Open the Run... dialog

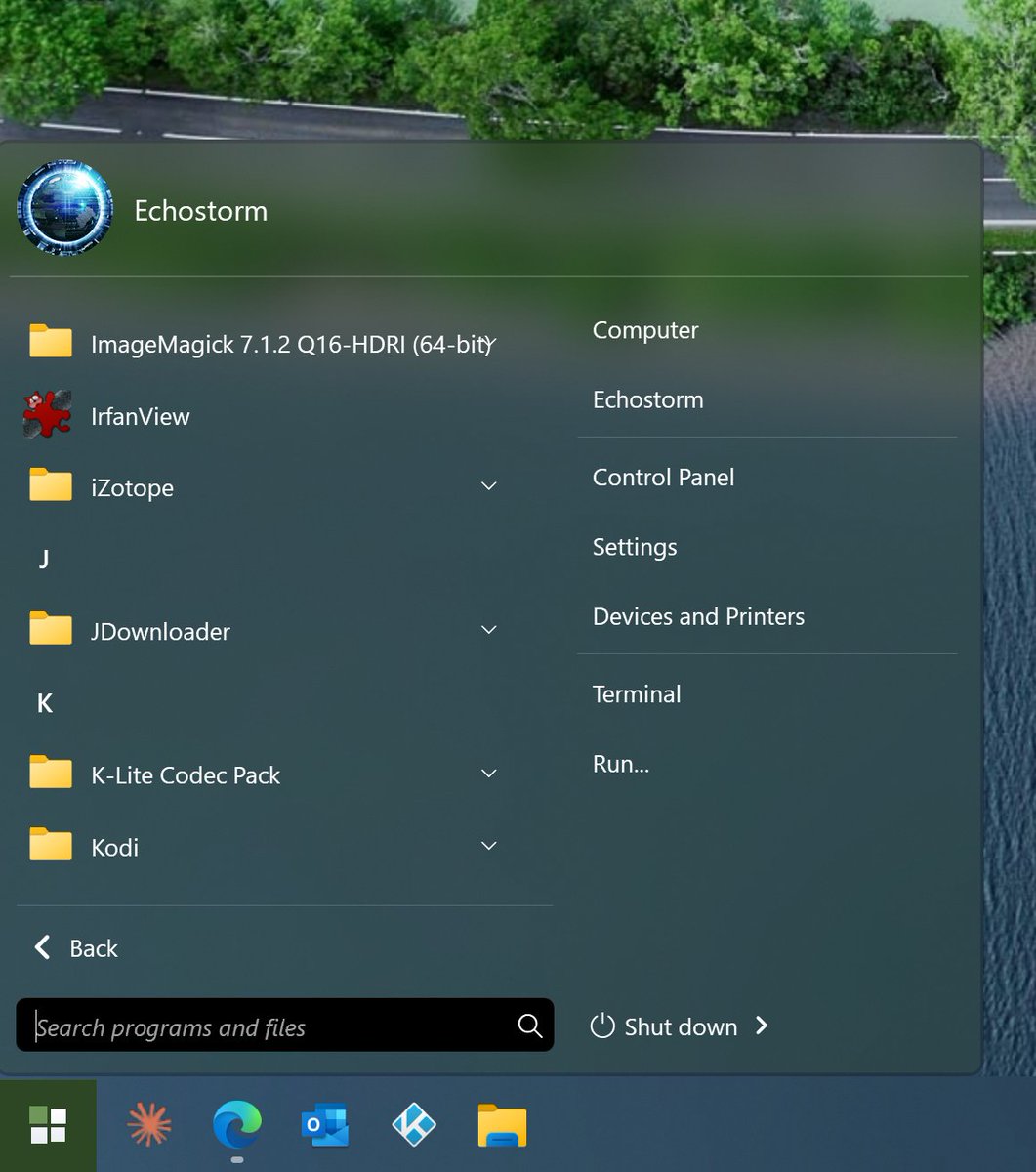pos(621,764)
